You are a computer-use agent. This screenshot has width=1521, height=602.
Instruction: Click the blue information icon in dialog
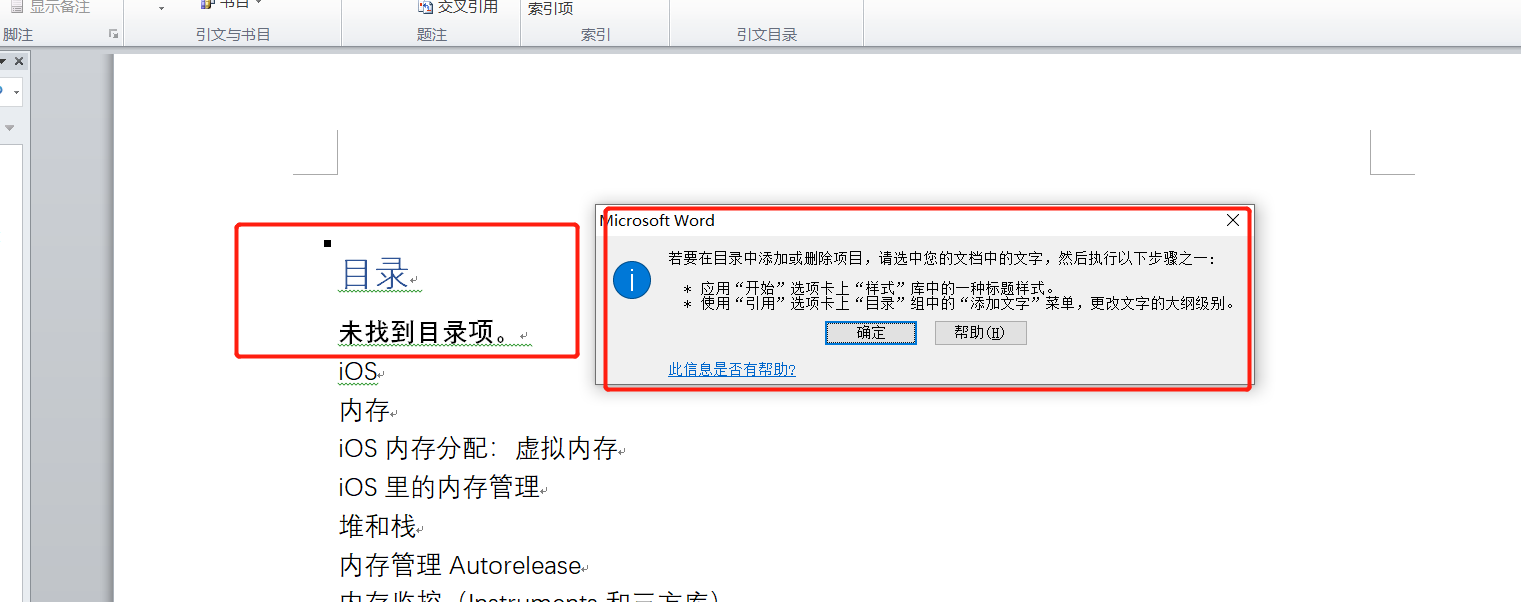(632, 281)
